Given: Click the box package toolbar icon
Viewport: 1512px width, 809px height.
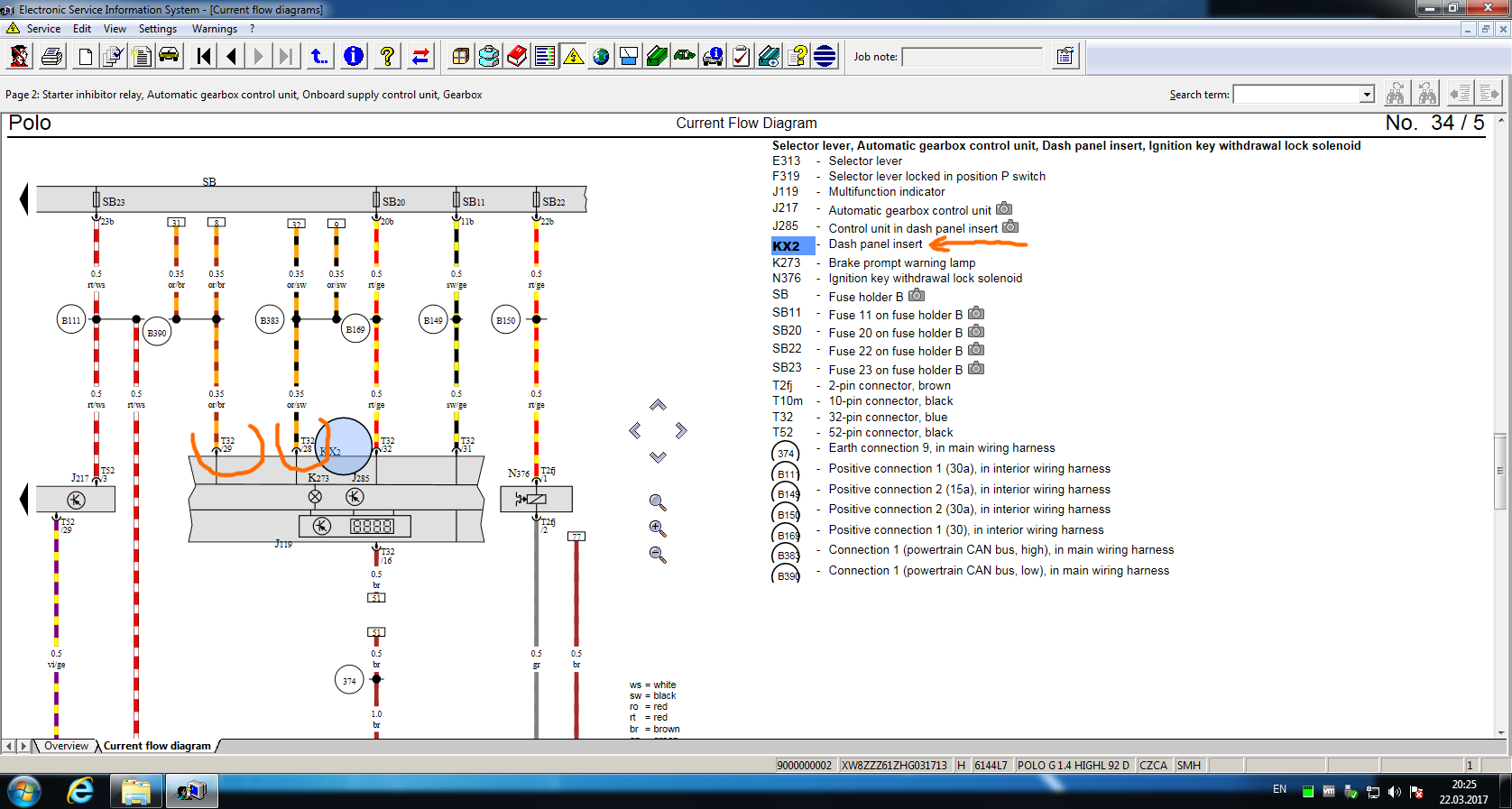Looking at the screenshot, I should pos(460,57).
